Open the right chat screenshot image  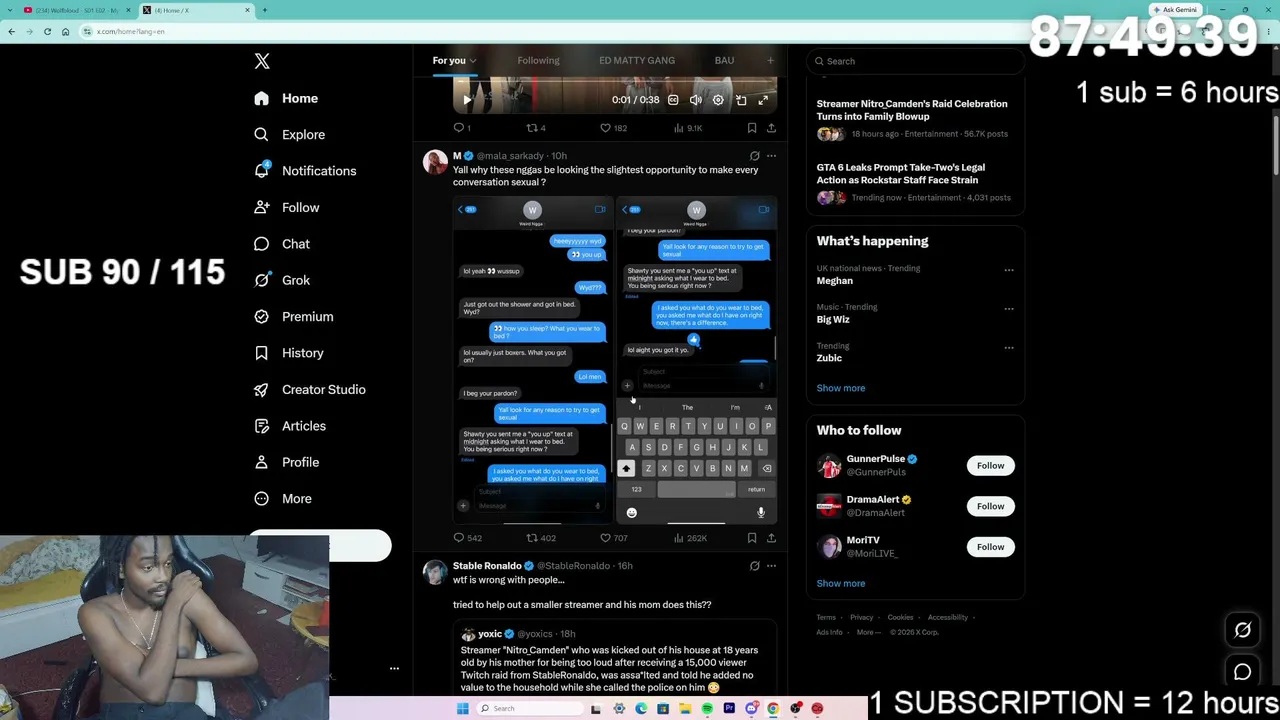pyautogui.click(x=696, y=360)
